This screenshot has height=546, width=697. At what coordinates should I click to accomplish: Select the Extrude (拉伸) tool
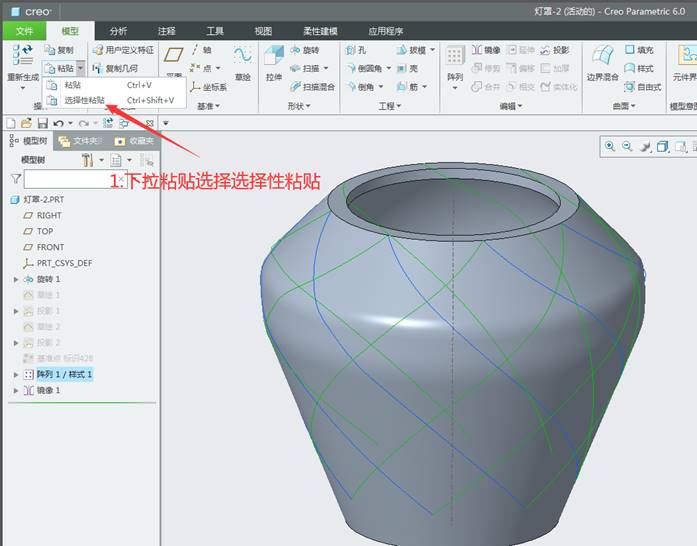pos(274,58)
